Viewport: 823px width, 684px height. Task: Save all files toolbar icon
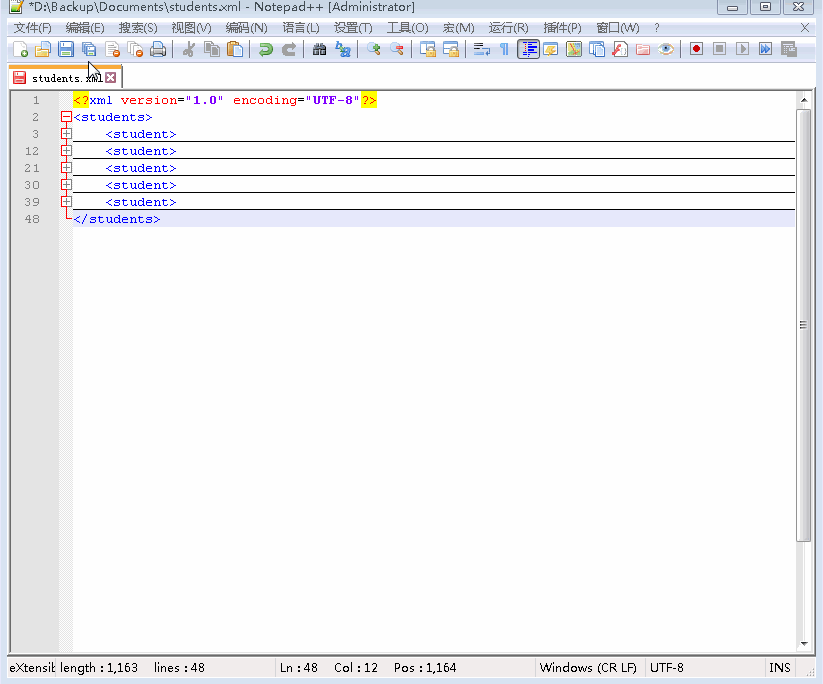click(x=89, y=49)
